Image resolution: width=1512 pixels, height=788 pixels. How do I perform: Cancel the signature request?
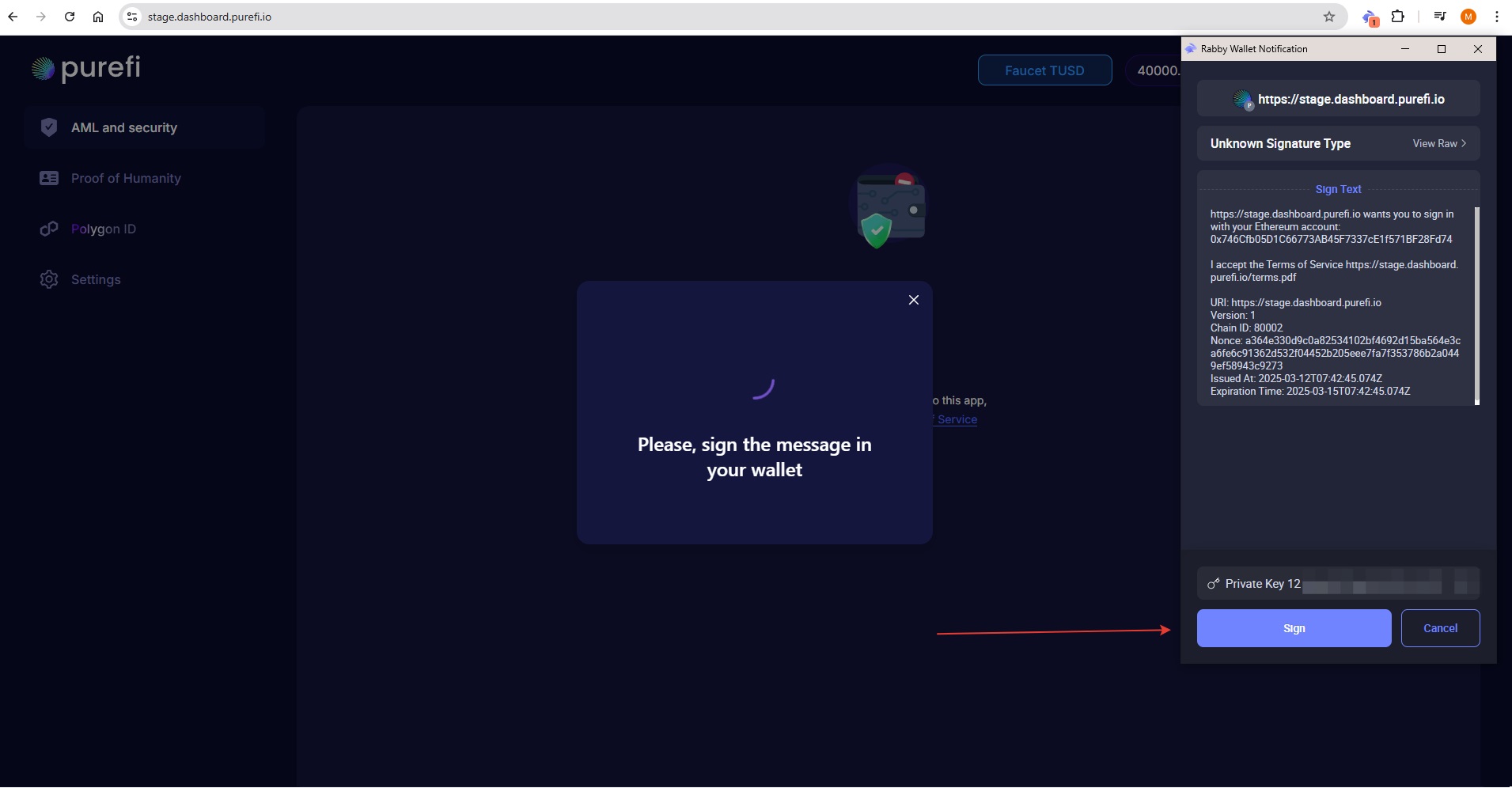pos(1439,628)
